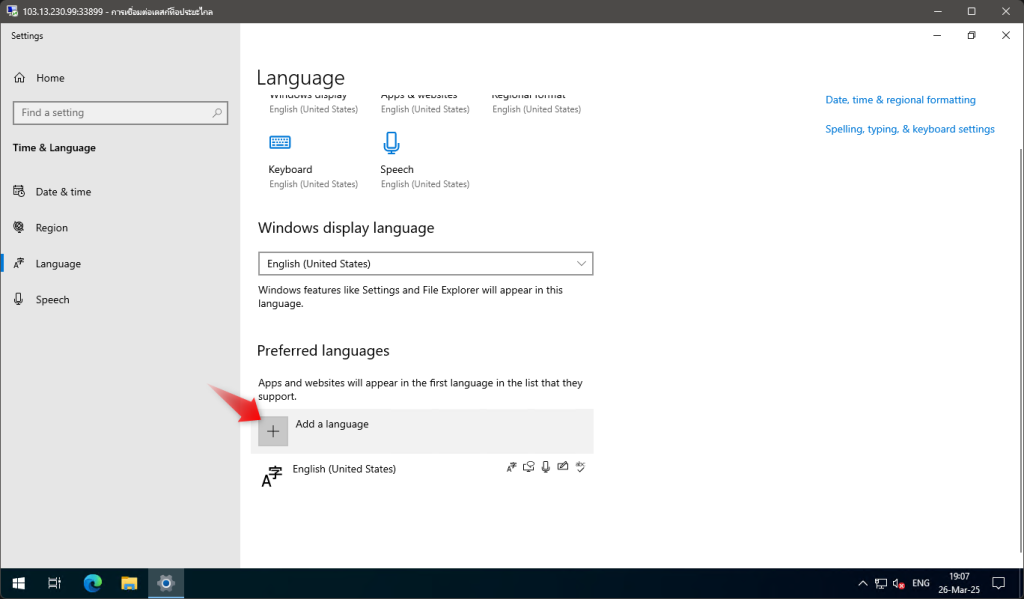Click the Apps & websites language tile
Viewport: 1024px width, 599px height.
[425, 103]
